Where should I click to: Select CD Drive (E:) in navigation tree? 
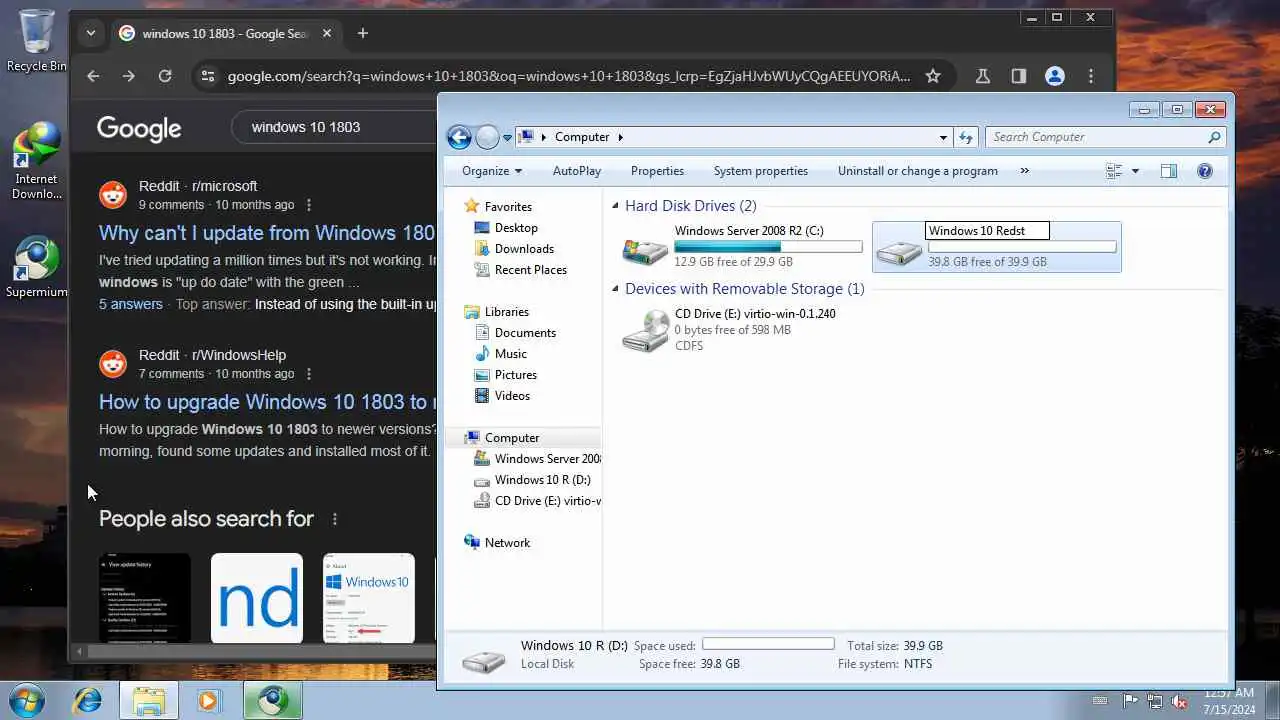547,501
